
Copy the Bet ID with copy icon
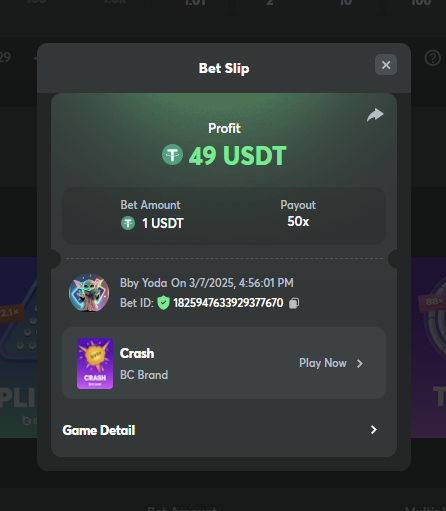(294, 303)
